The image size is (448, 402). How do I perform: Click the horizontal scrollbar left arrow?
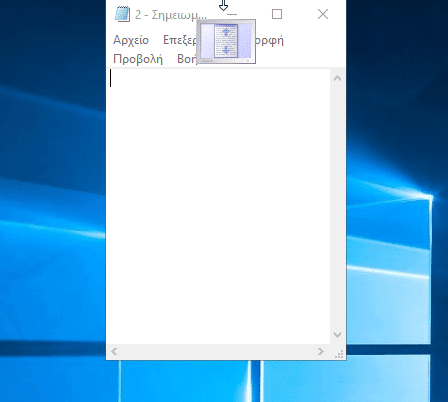coord(114,352)
